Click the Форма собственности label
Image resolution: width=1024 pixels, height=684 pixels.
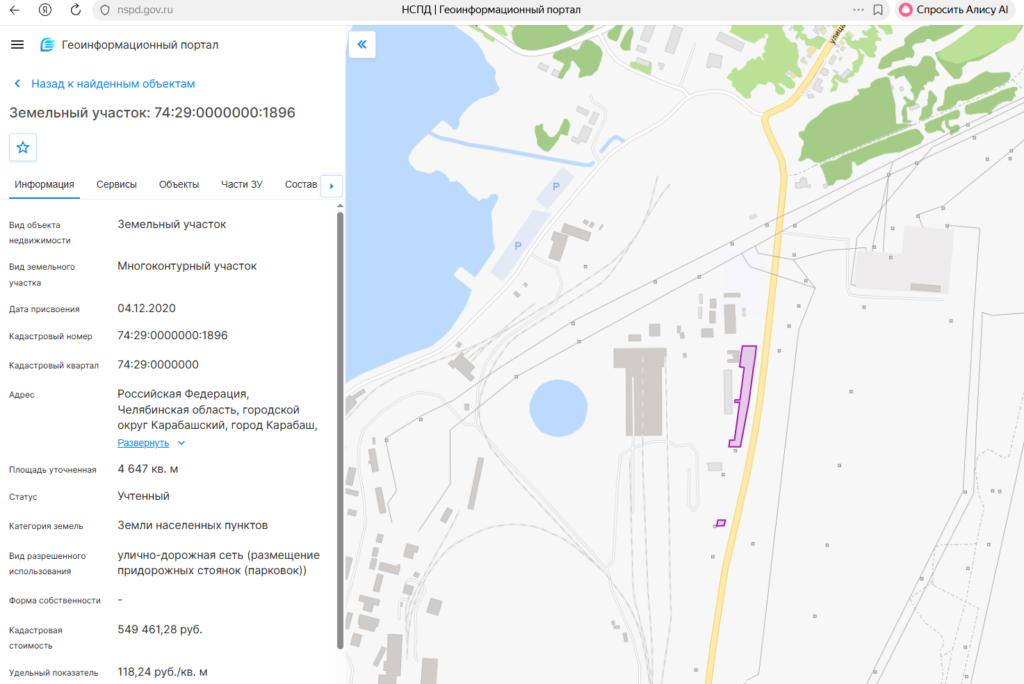click(55, 600)
